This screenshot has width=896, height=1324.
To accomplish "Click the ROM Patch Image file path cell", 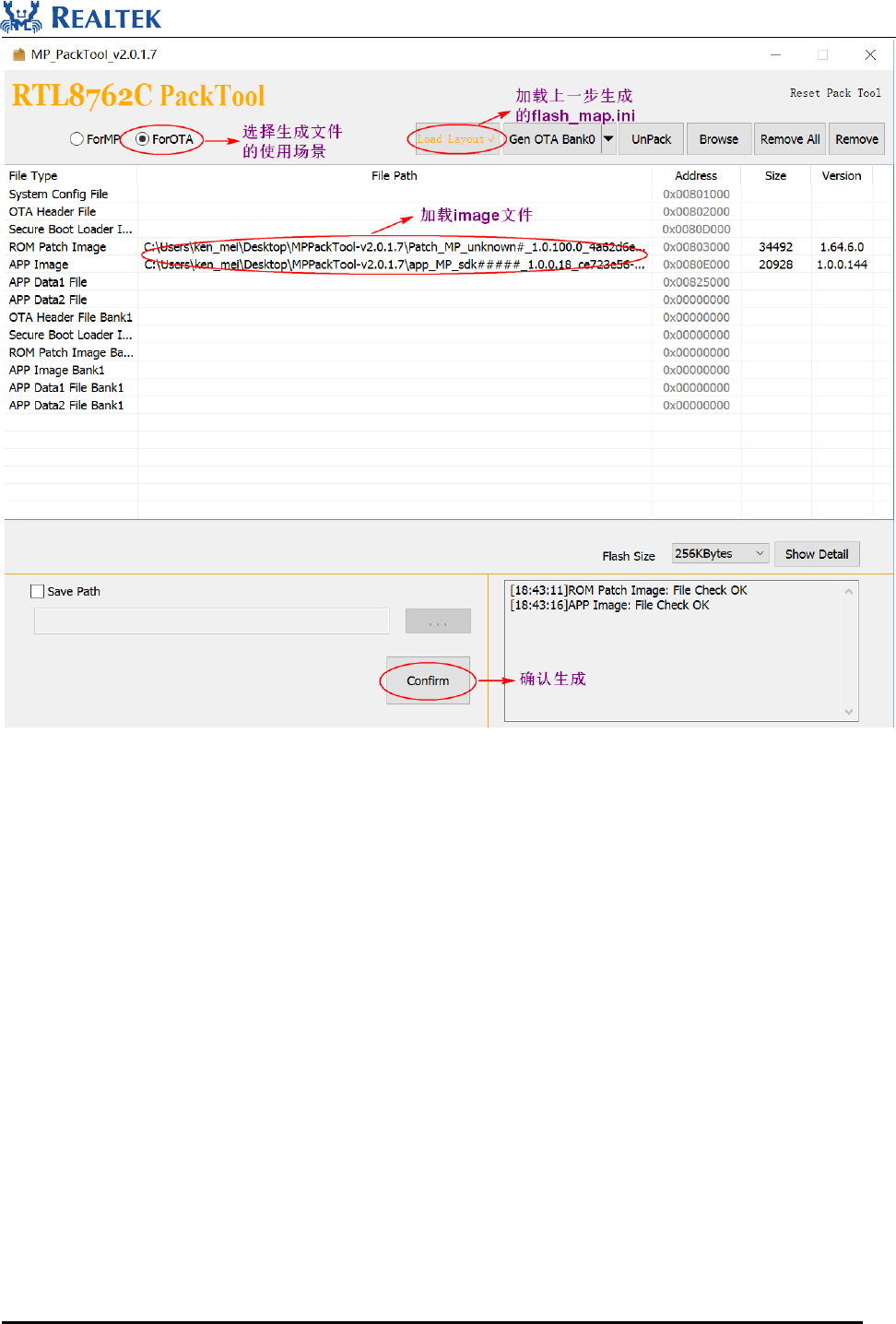I will point(395,247).
